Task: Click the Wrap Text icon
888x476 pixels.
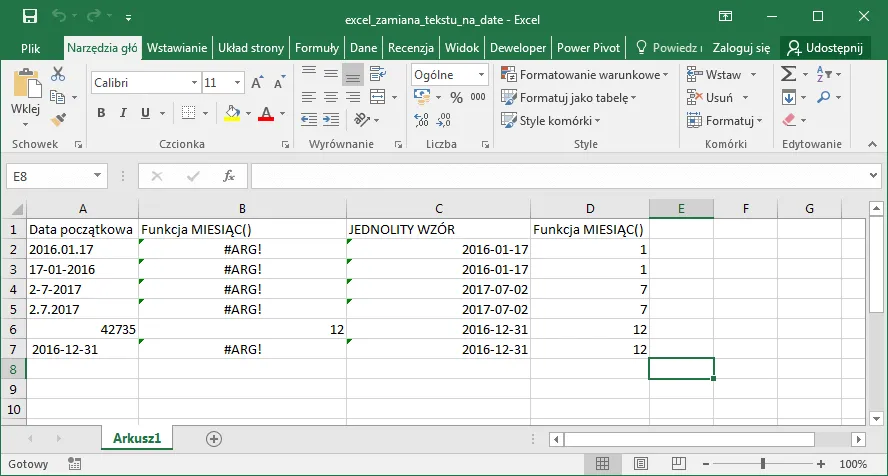Action: pos(376,74)
